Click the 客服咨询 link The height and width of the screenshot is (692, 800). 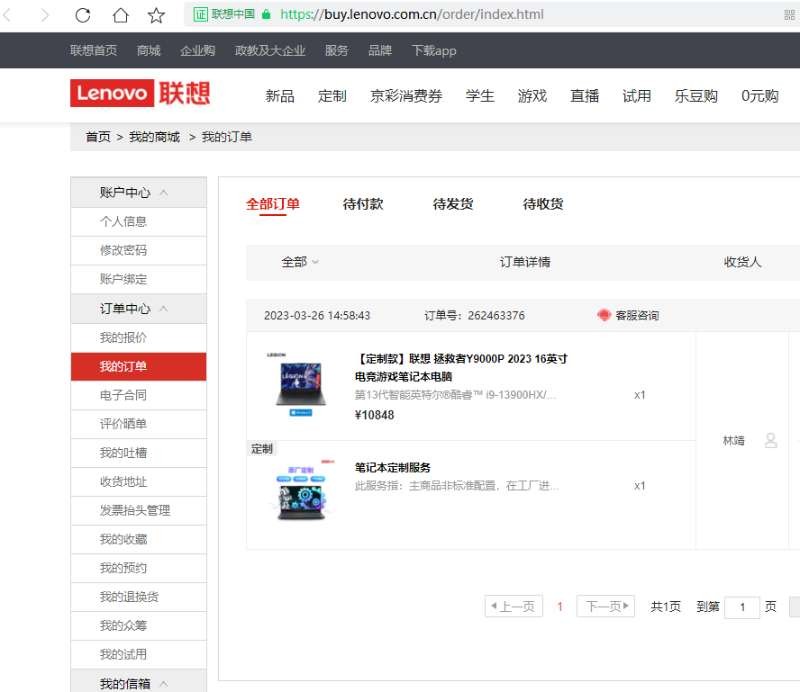click(x=637, y=315)
